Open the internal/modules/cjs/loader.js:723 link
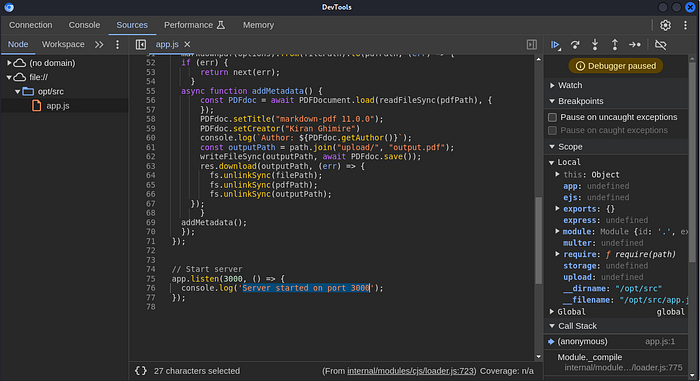The width and height of the screenshot is (700, 381). pyautogui.click(x=410, y=371)
